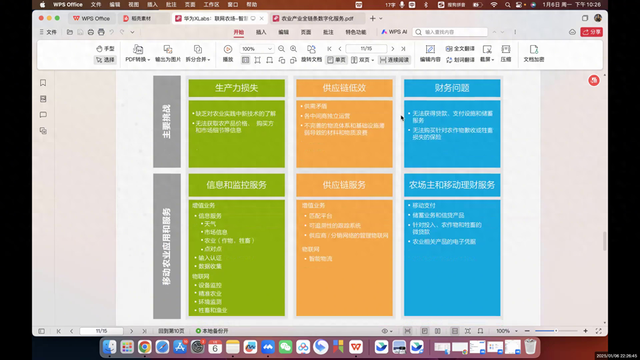Switch to the 特色功能 ribbon tab
Viewport: 640px width, 360px height.
pyautogui.click(x=356, y=32)
